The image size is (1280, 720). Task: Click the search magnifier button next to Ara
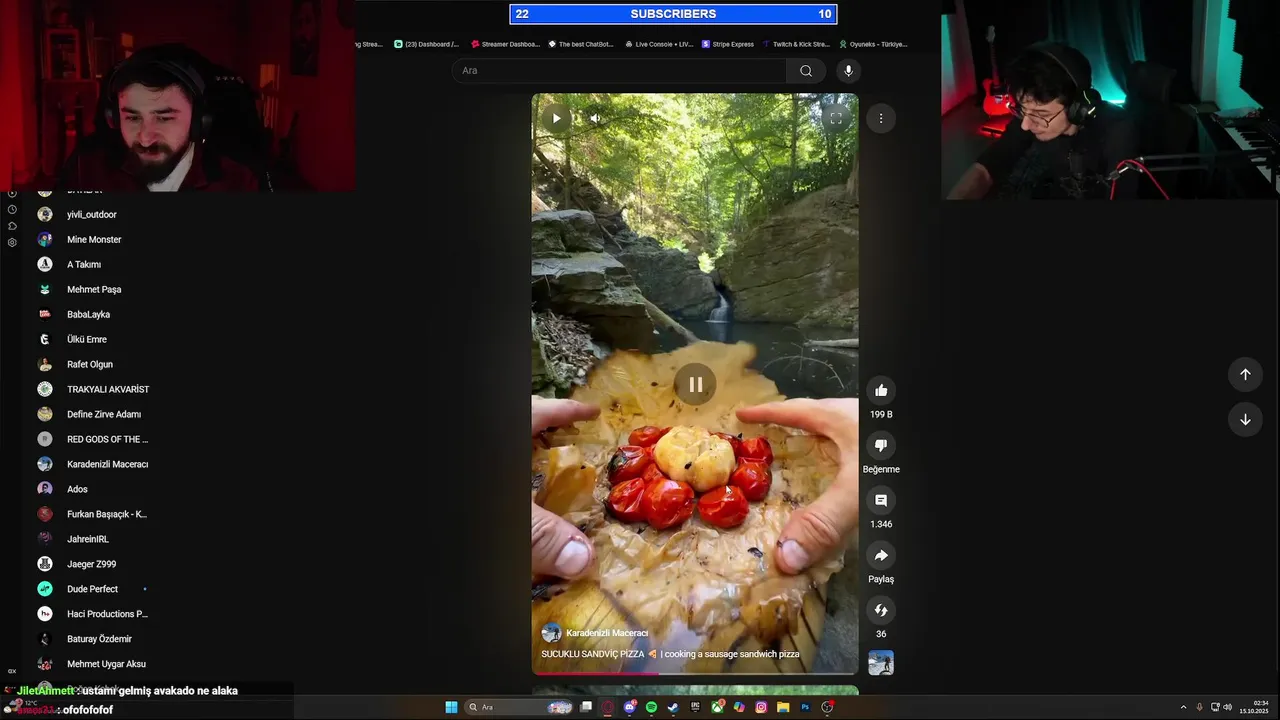pyautogui.click(x=806, y=71)
